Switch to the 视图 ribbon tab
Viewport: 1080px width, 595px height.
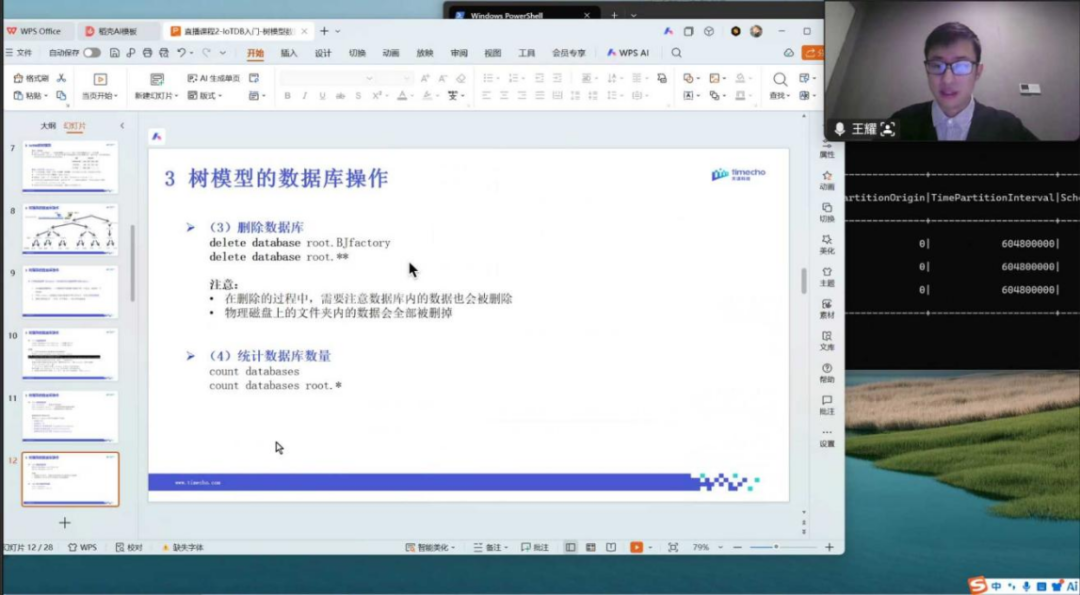[x=492, y=53]
